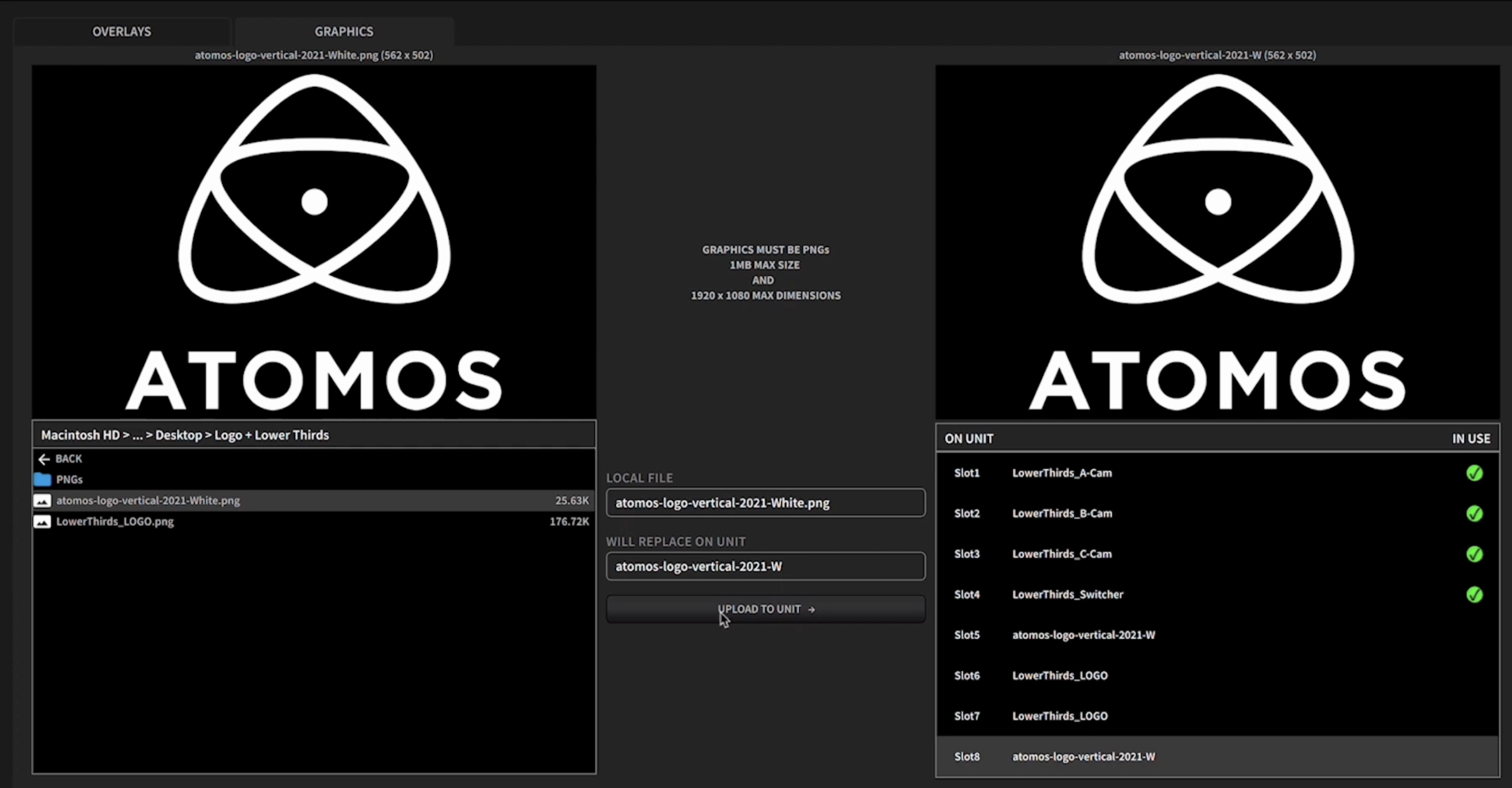Click the local file preview image
The image size is (1512, 788).
point(314,241)
